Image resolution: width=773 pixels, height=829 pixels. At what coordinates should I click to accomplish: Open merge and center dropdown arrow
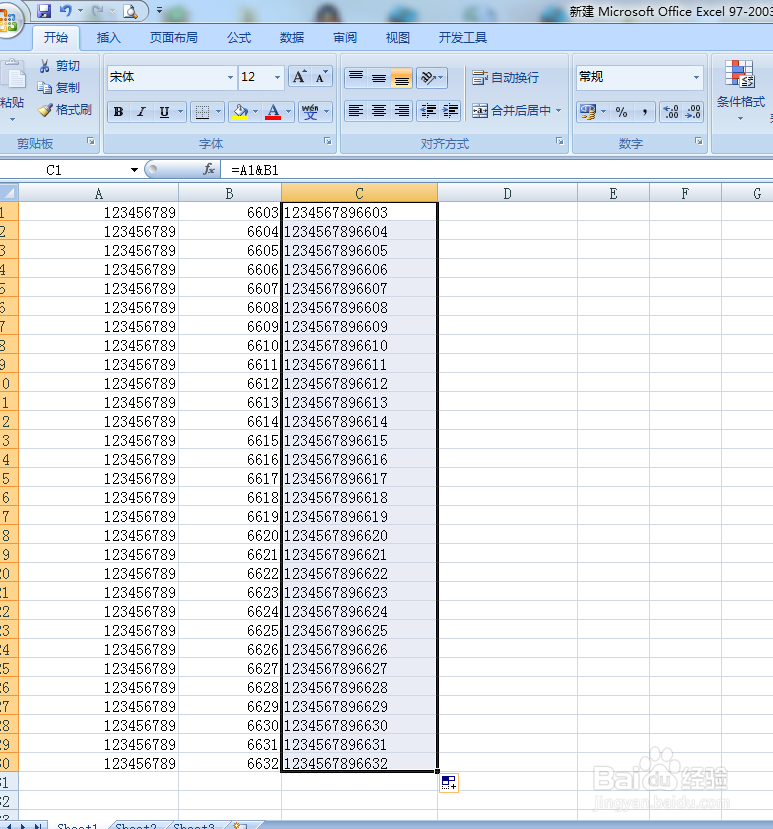point(558,110)
